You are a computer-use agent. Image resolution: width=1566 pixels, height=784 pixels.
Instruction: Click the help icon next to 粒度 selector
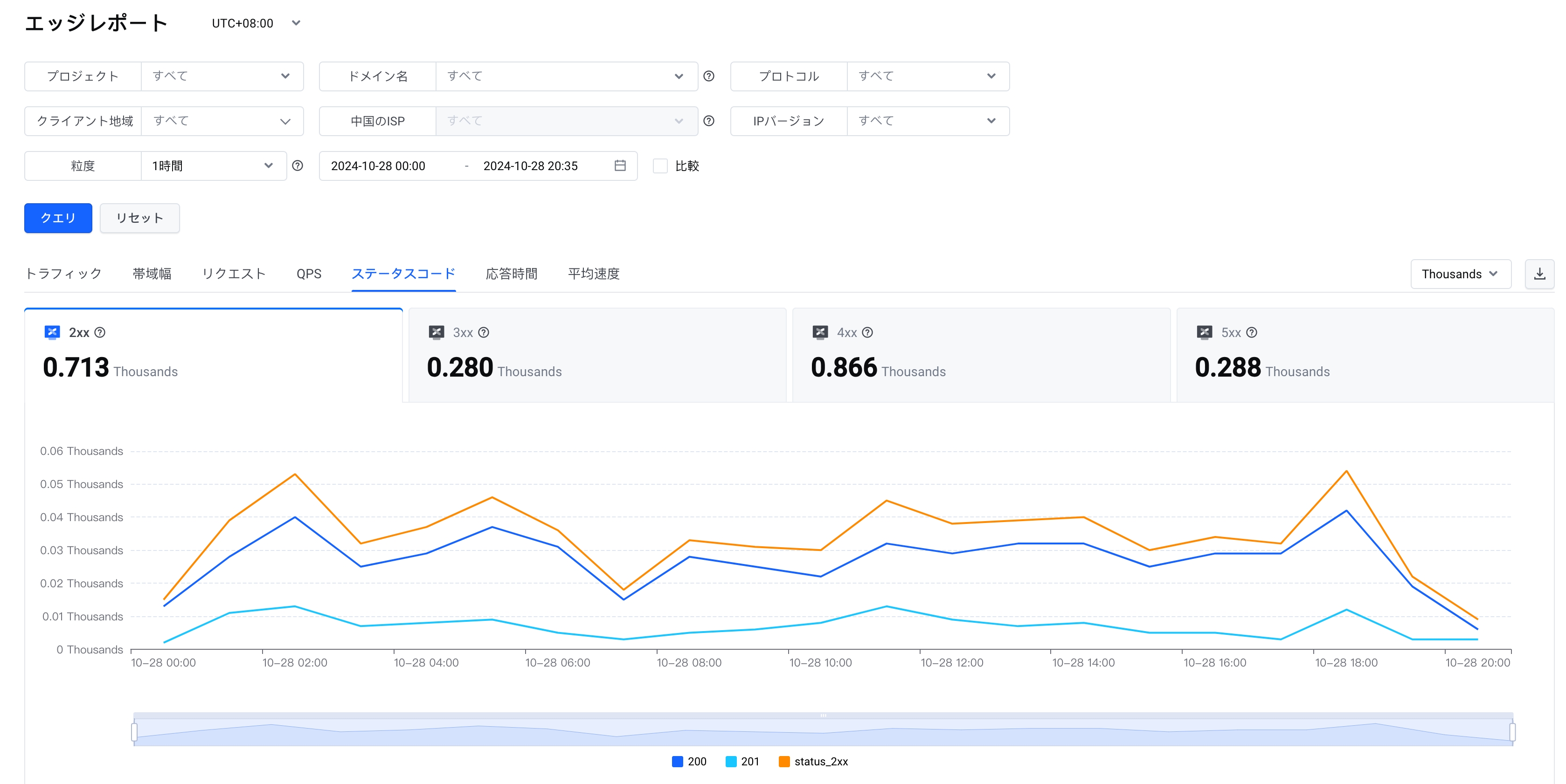(x=297, y=165)
